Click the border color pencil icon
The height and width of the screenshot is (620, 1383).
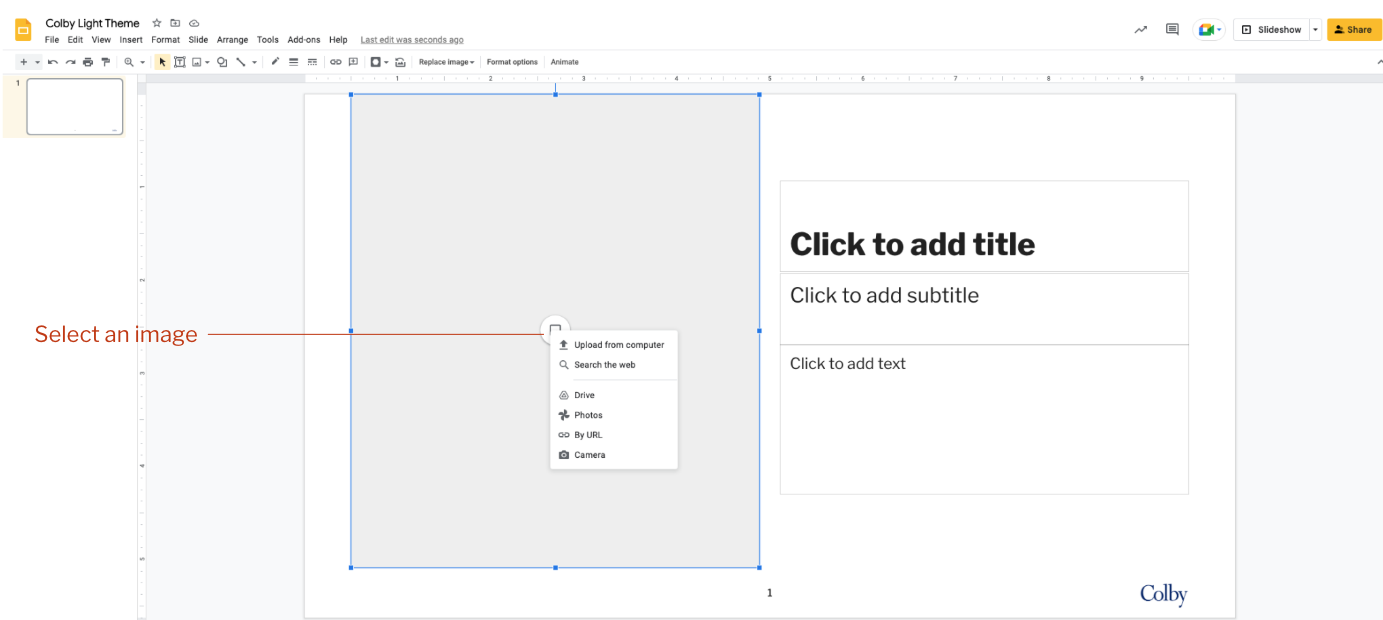[x=275, y=62]
